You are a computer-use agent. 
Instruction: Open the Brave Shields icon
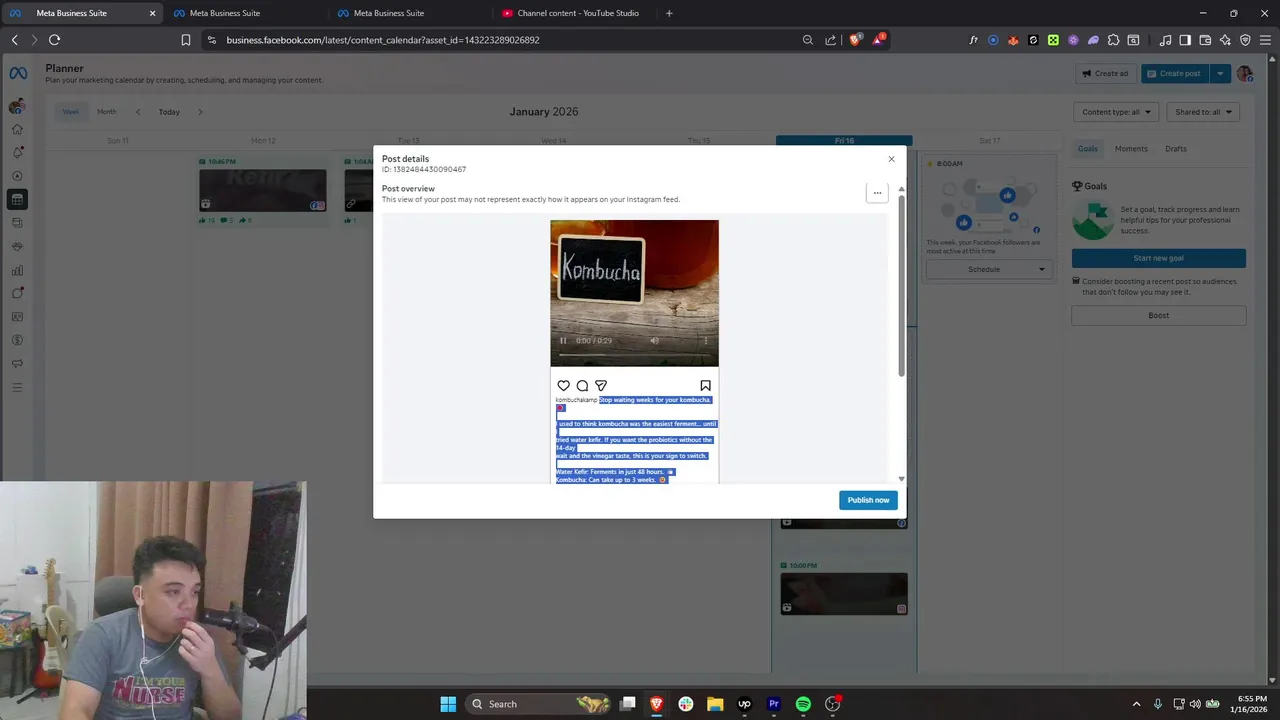coord(855,40)
